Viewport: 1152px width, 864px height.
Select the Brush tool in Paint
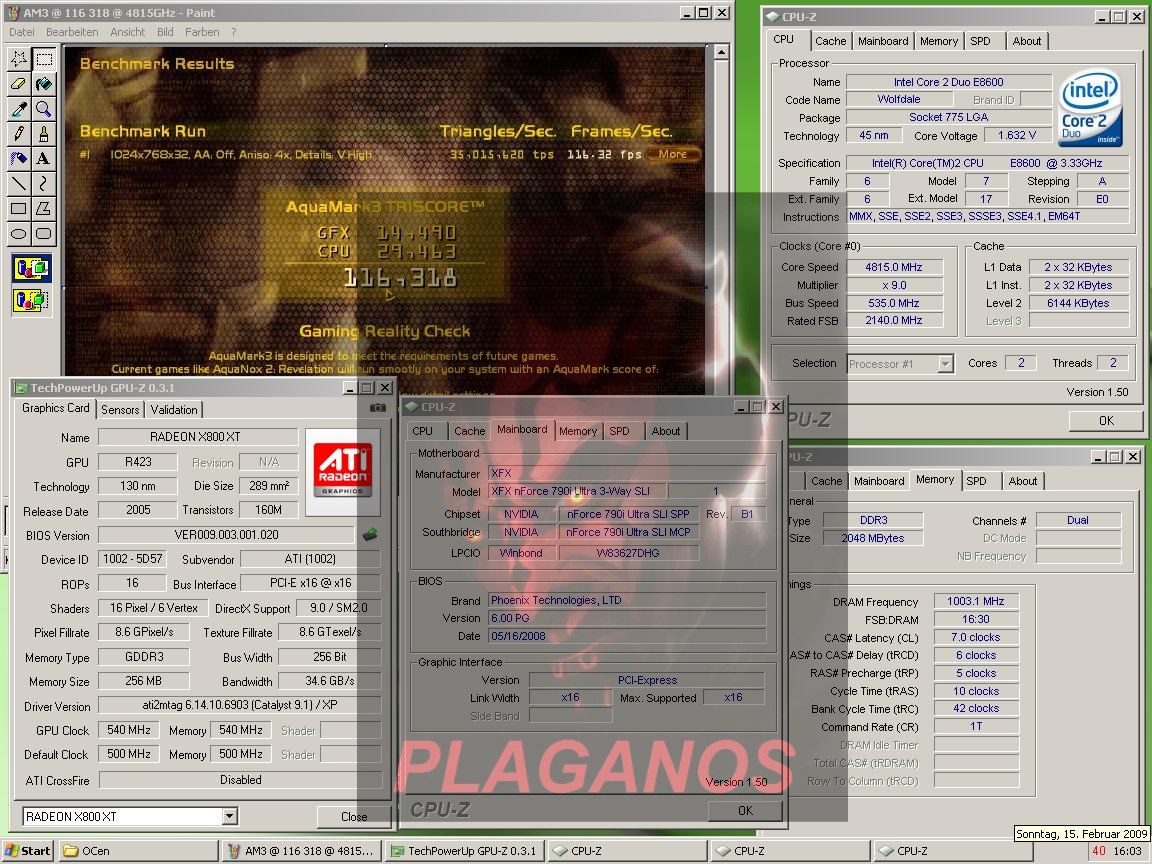click(x=44, y=134)
